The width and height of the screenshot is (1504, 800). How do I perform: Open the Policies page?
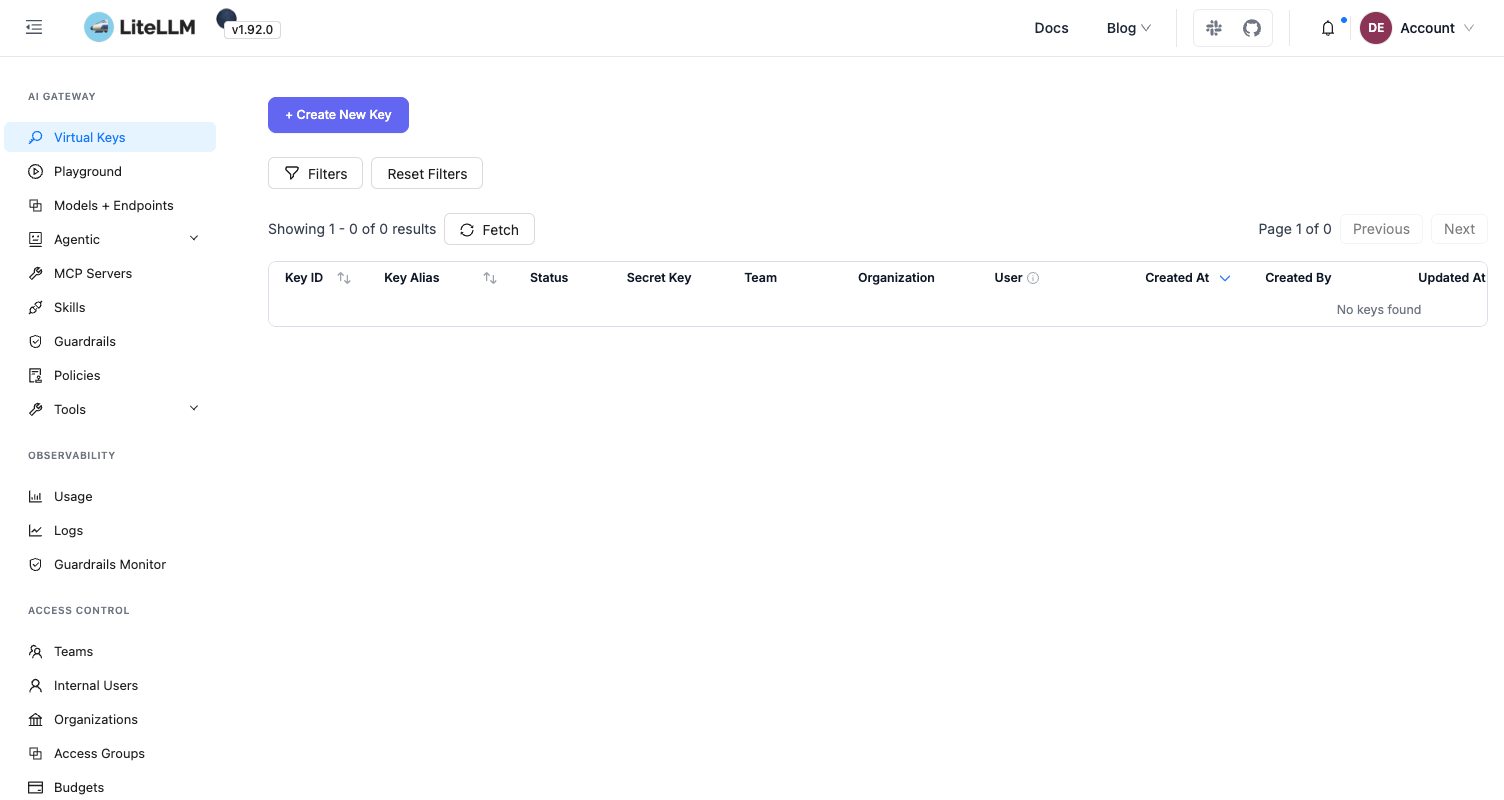(110, 375)
